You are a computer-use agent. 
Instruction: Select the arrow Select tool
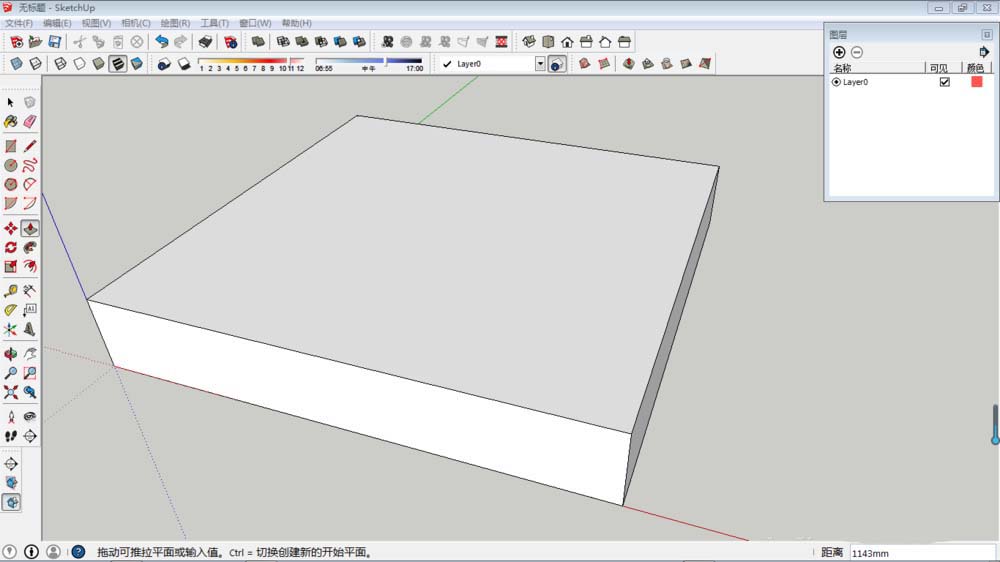(11, 102)
